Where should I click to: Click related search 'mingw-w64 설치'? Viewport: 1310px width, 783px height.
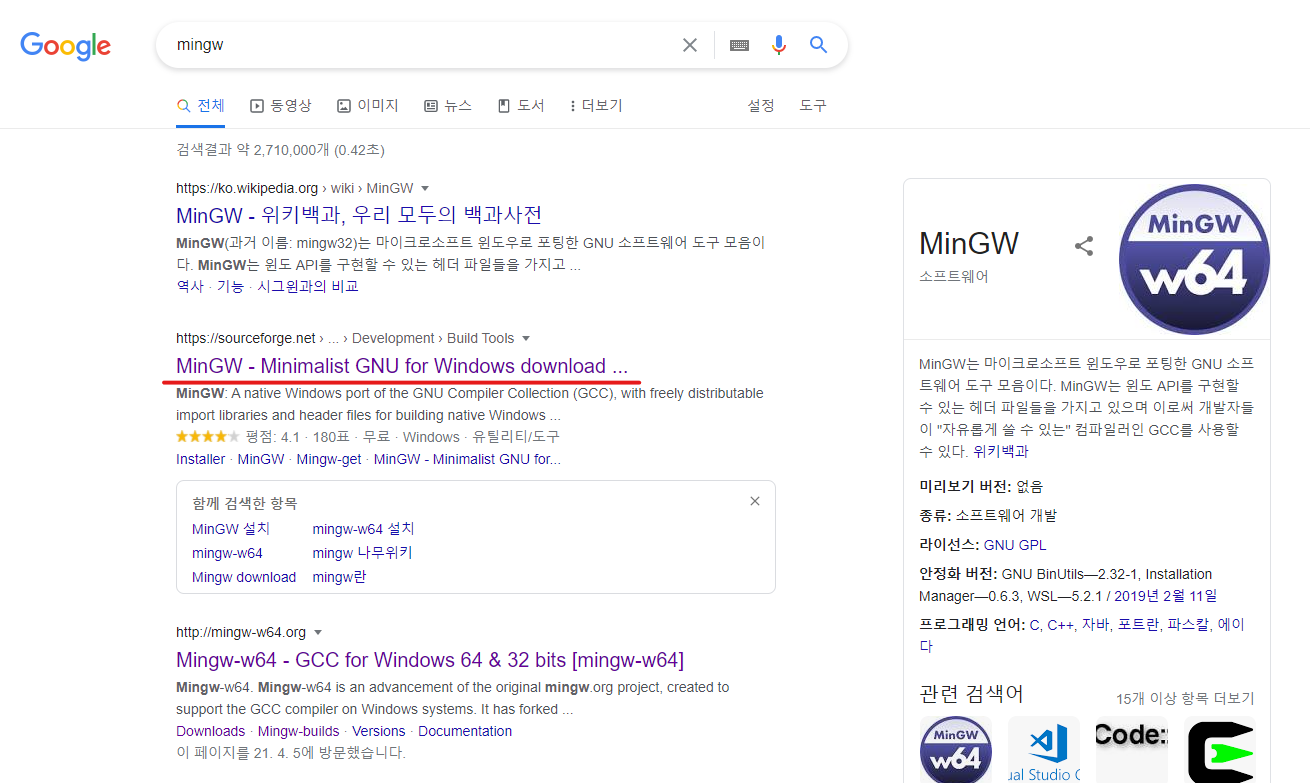pos(364,529)
